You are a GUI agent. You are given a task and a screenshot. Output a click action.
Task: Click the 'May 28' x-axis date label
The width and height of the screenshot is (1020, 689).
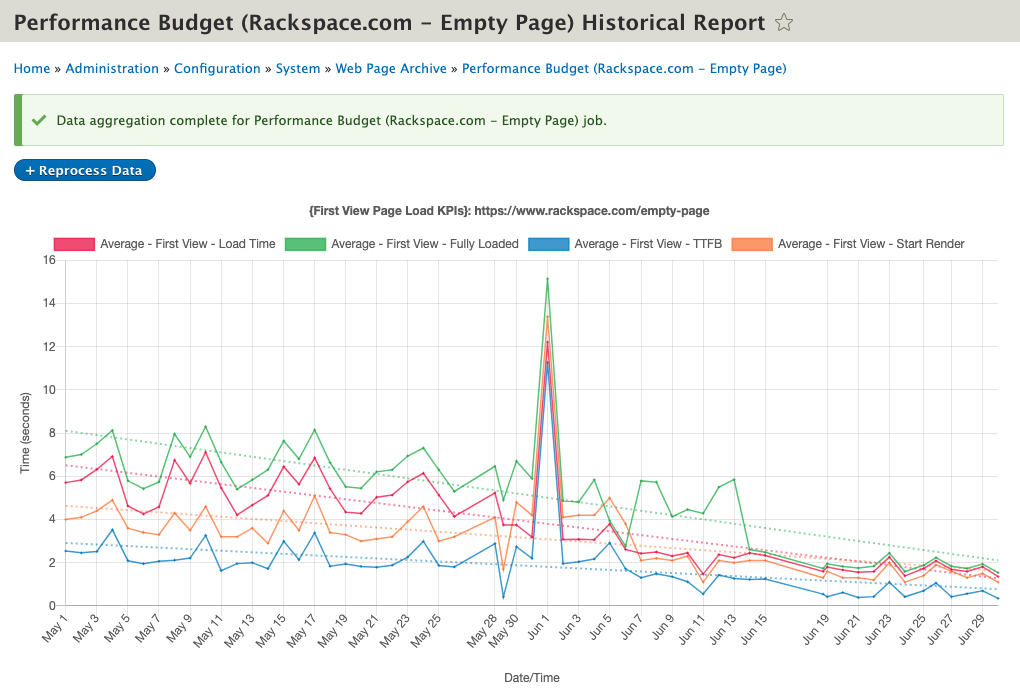pos(482,630)
